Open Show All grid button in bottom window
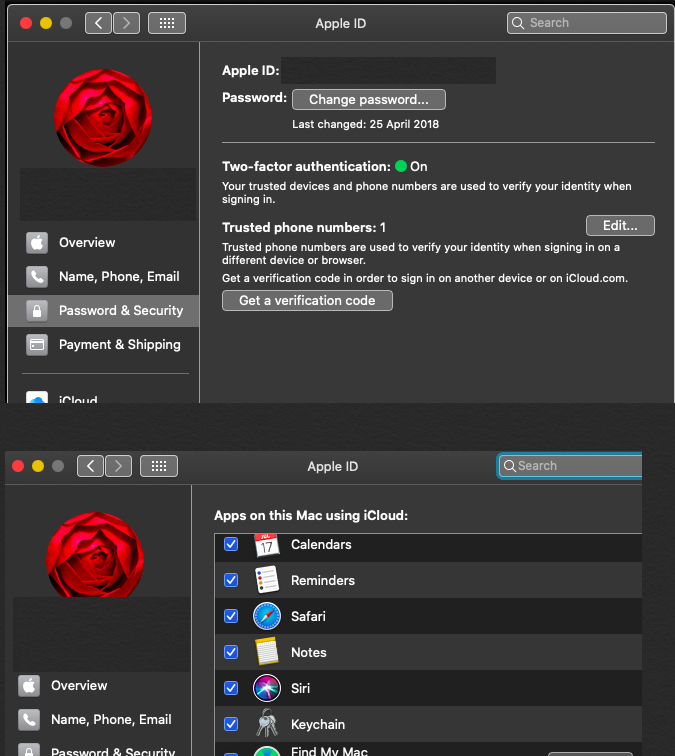The width and height of the screenshot is (675, 756). [159, 466]
